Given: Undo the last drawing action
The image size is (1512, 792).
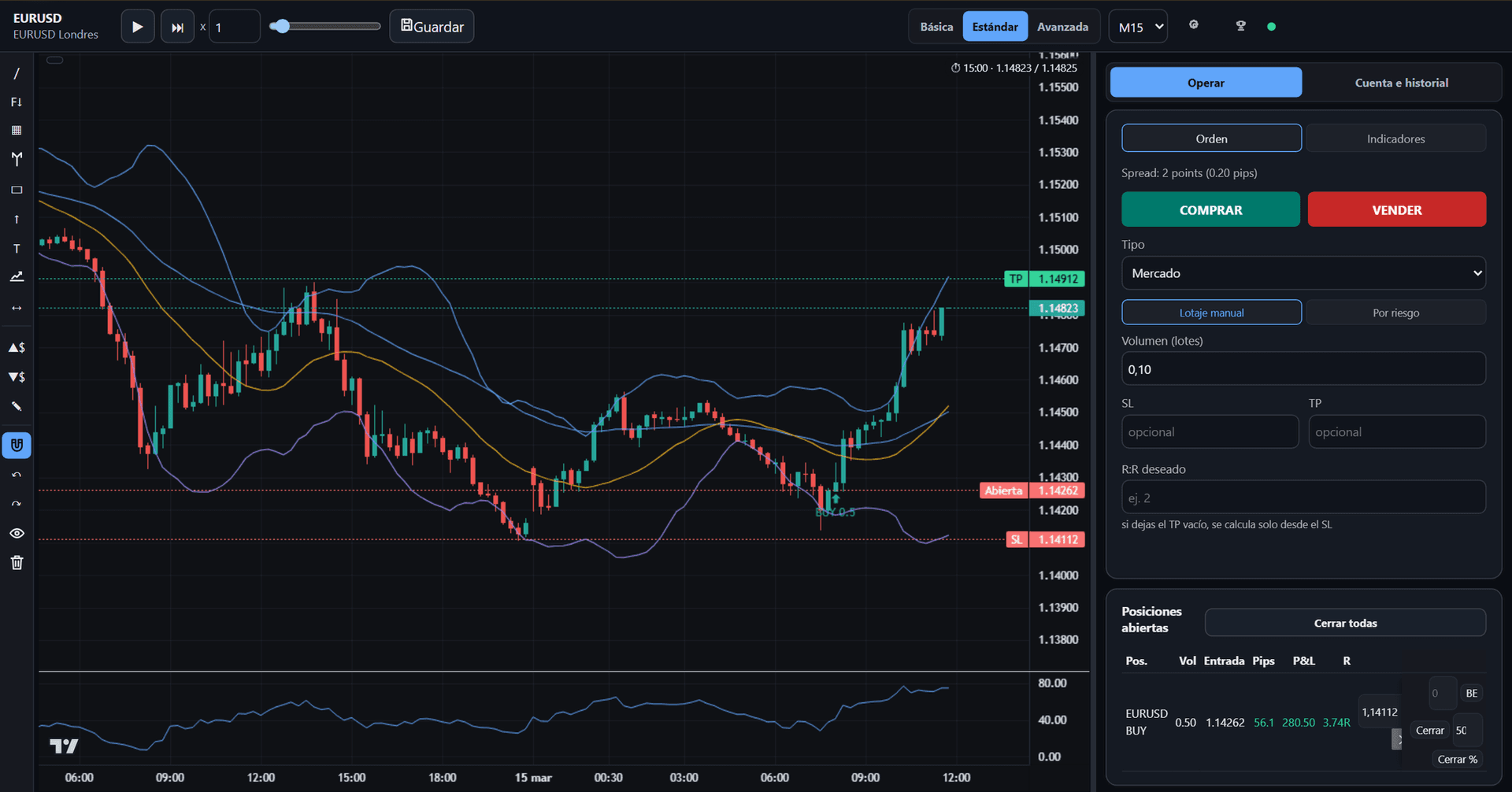Looking at the screenshot, I should 17,475.
